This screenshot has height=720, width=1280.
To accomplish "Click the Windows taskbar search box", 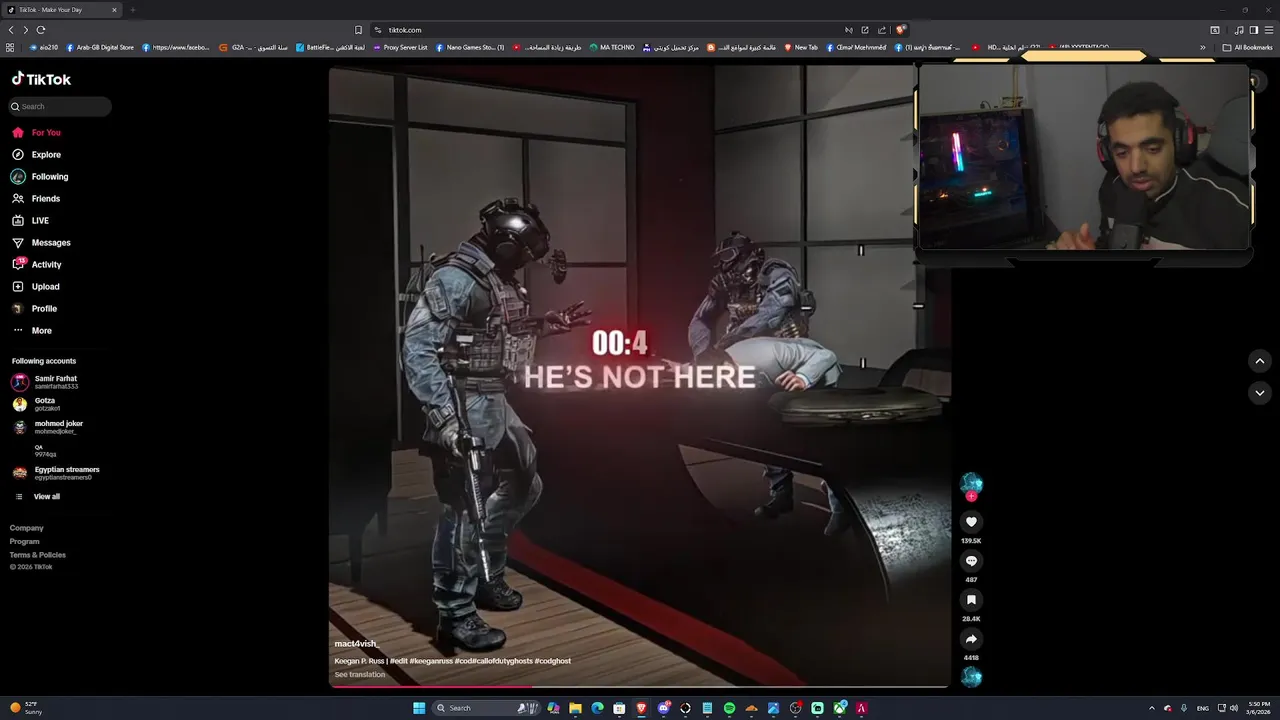I will pos(485,708).
